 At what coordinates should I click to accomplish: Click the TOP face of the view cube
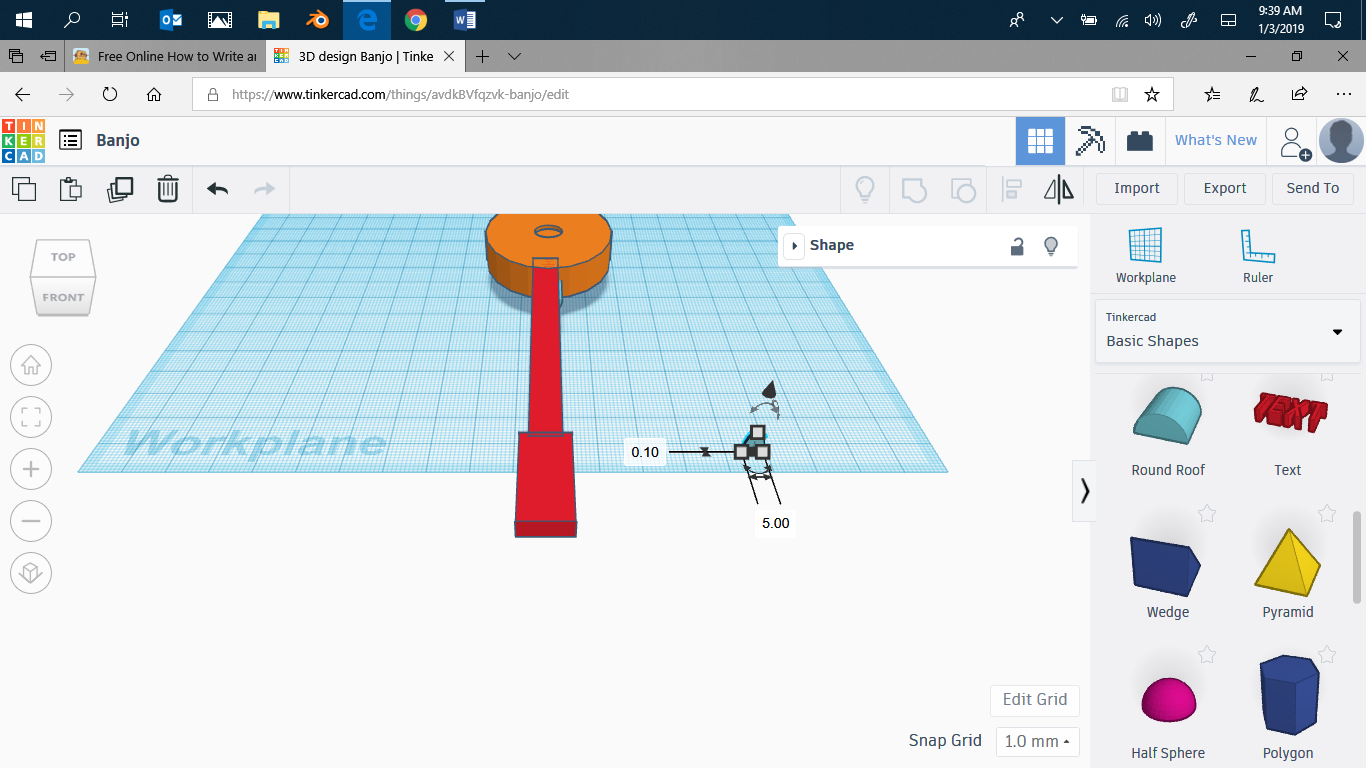63,257
